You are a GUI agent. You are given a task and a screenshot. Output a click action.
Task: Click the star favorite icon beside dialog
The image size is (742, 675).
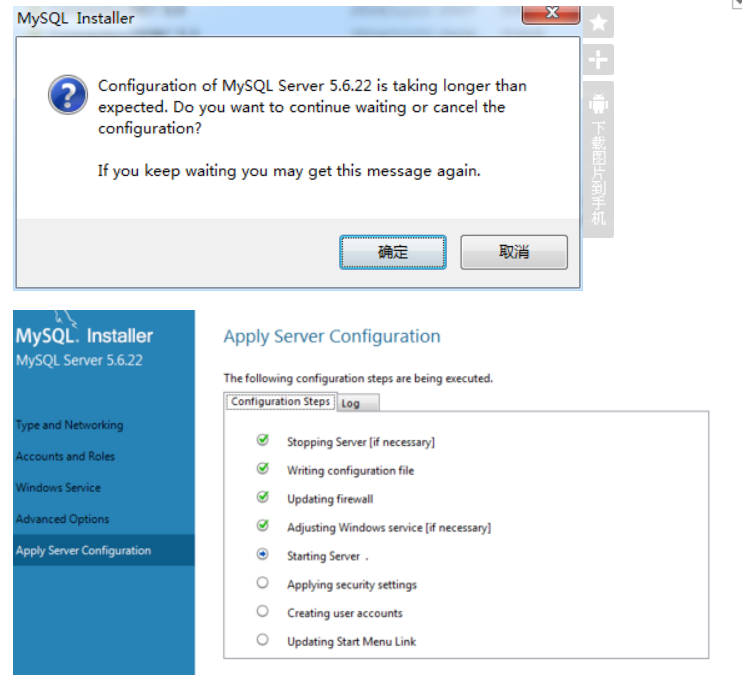coord(598,22)
